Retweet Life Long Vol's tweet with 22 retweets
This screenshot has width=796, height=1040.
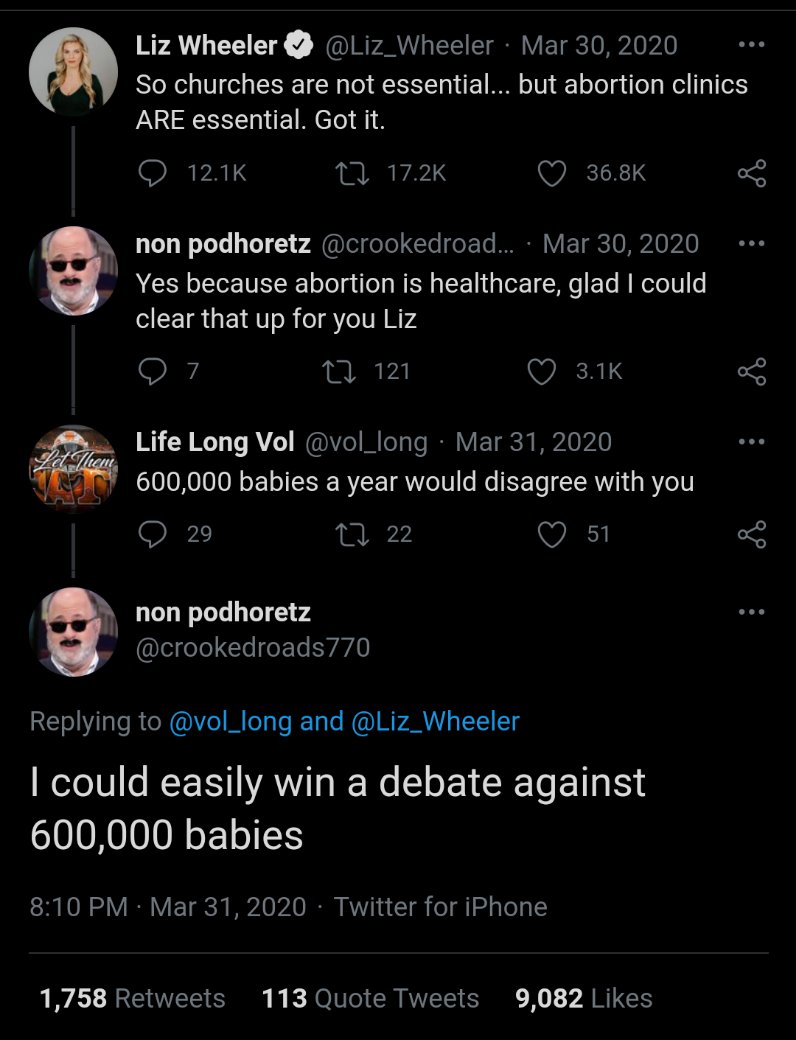point(352,534)
